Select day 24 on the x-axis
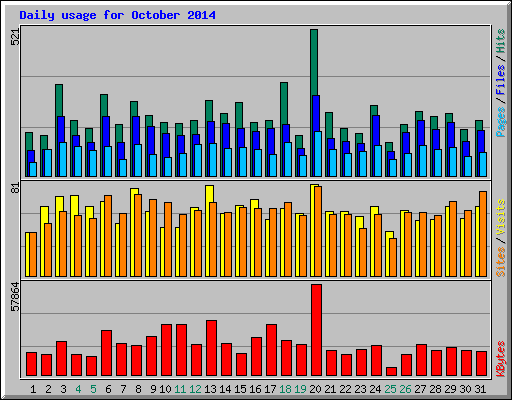This screenshot has width=512, height=400. 375,389
